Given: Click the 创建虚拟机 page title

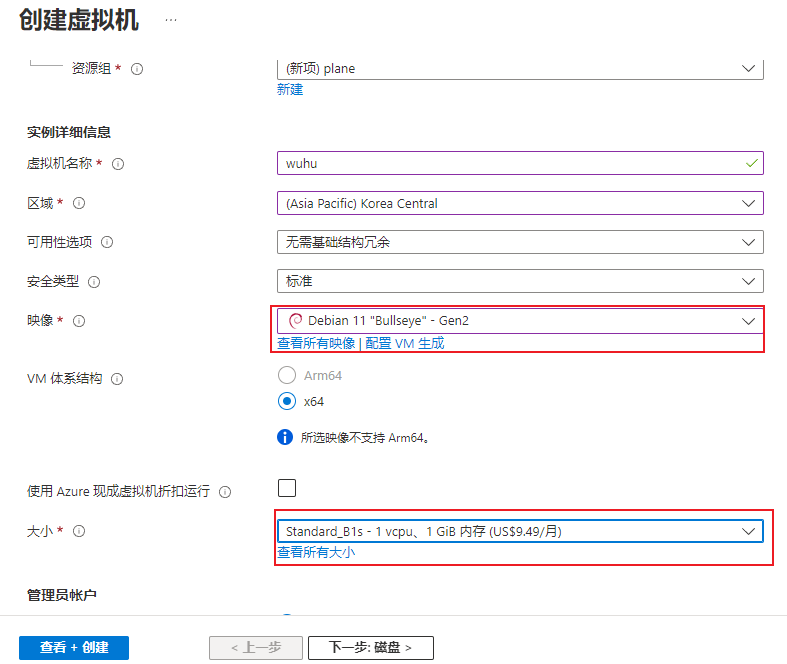Looking at the screenshot, I should coord(79,20).
